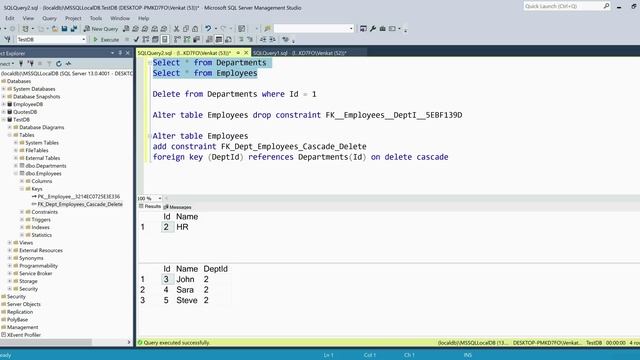Click the Comment out selected lines icon
The image size is (640, 360).
coord(241,40)
